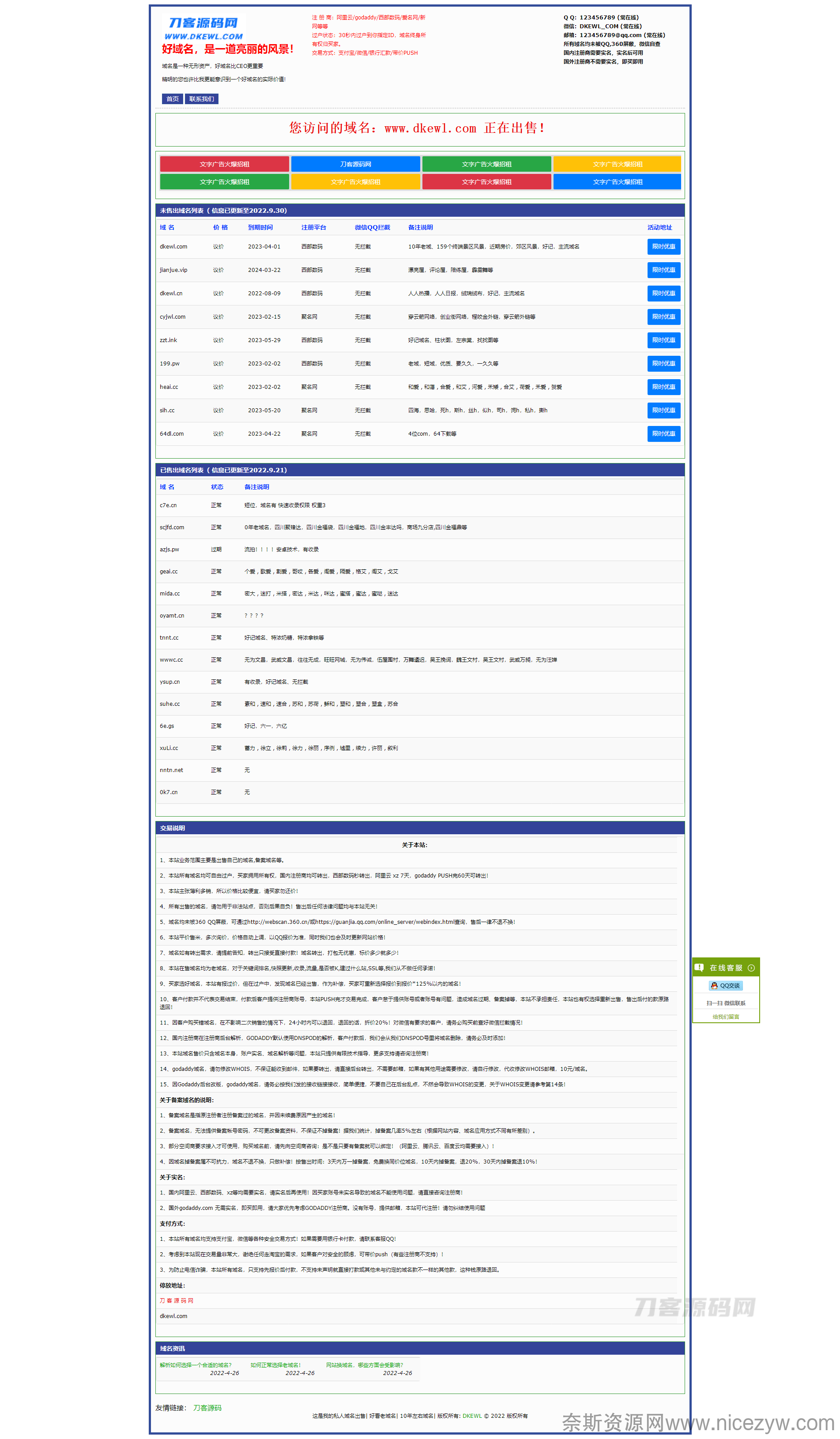
Task: Click the oyamt.cn sold domain
Action: tap(172, 616)
